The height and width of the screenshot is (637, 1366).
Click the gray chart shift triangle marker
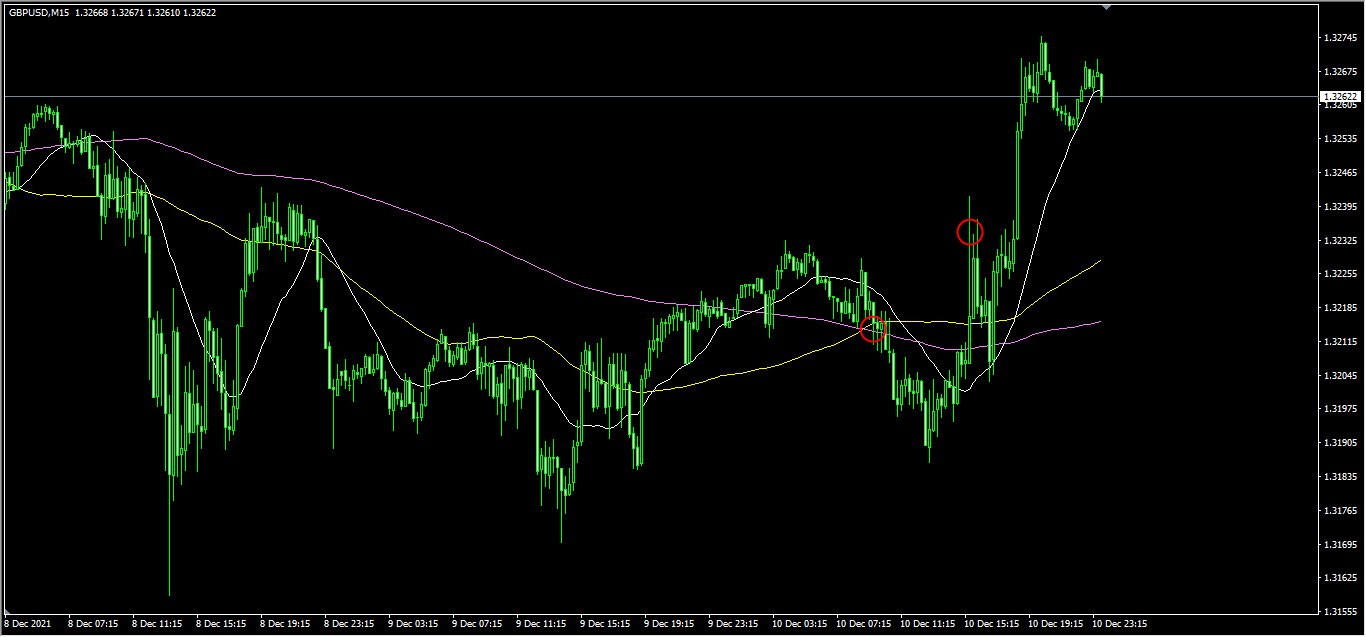1106,7
